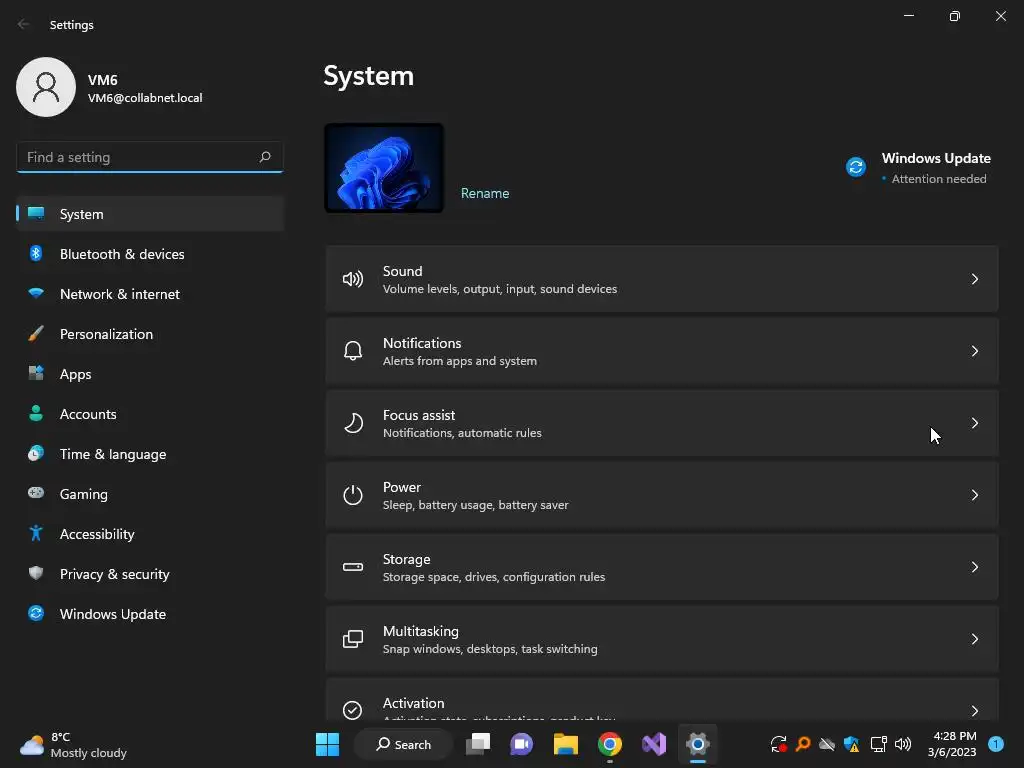Launch Google Chrome from the taskbar
Image resolution: width=1024 pixels, height=768 pixels.
(609, 744)
